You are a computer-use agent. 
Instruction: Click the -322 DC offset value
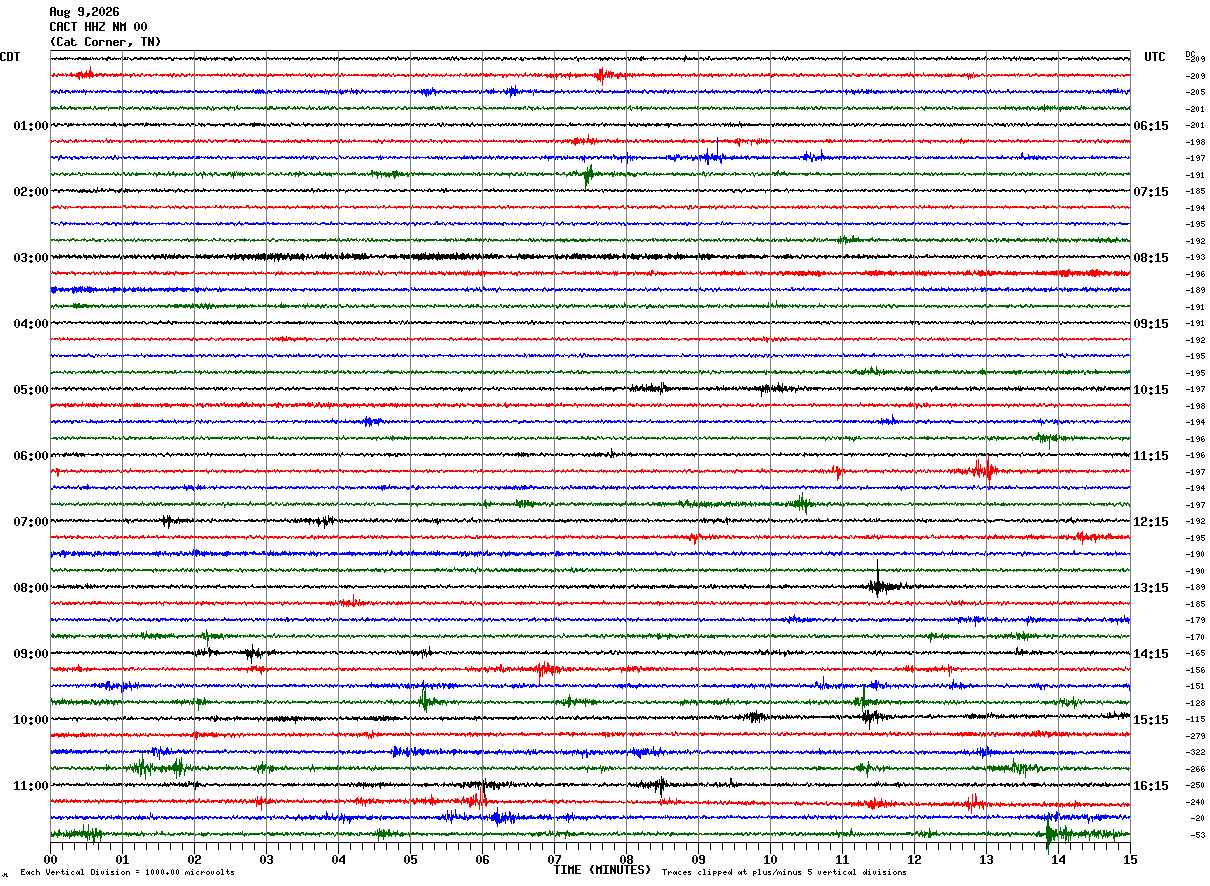click(x=1195, y=753)
